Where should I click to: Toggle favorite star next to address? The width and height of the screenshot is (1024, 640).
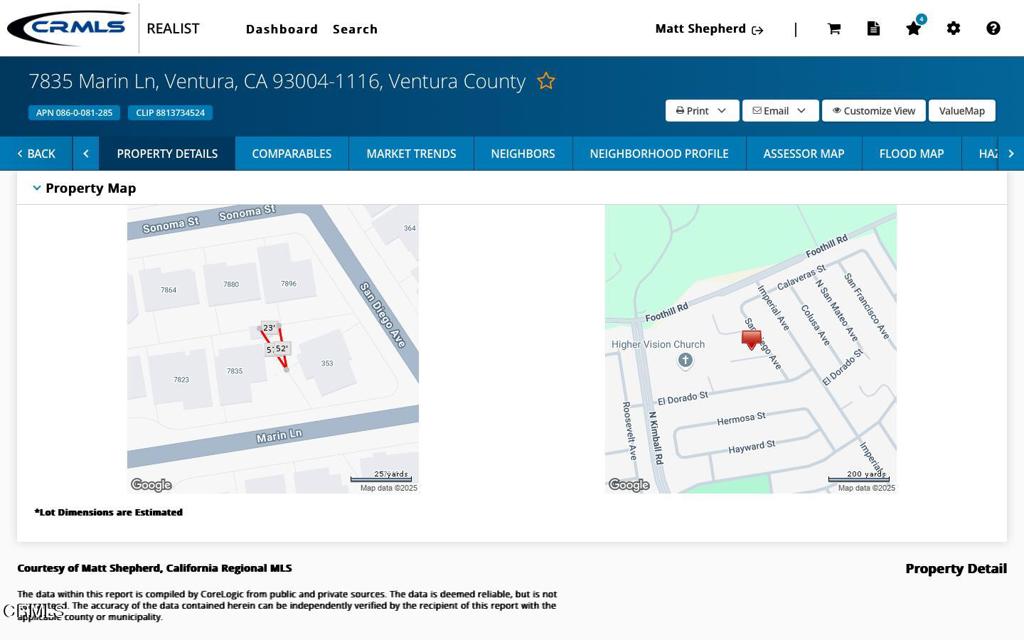546,81
